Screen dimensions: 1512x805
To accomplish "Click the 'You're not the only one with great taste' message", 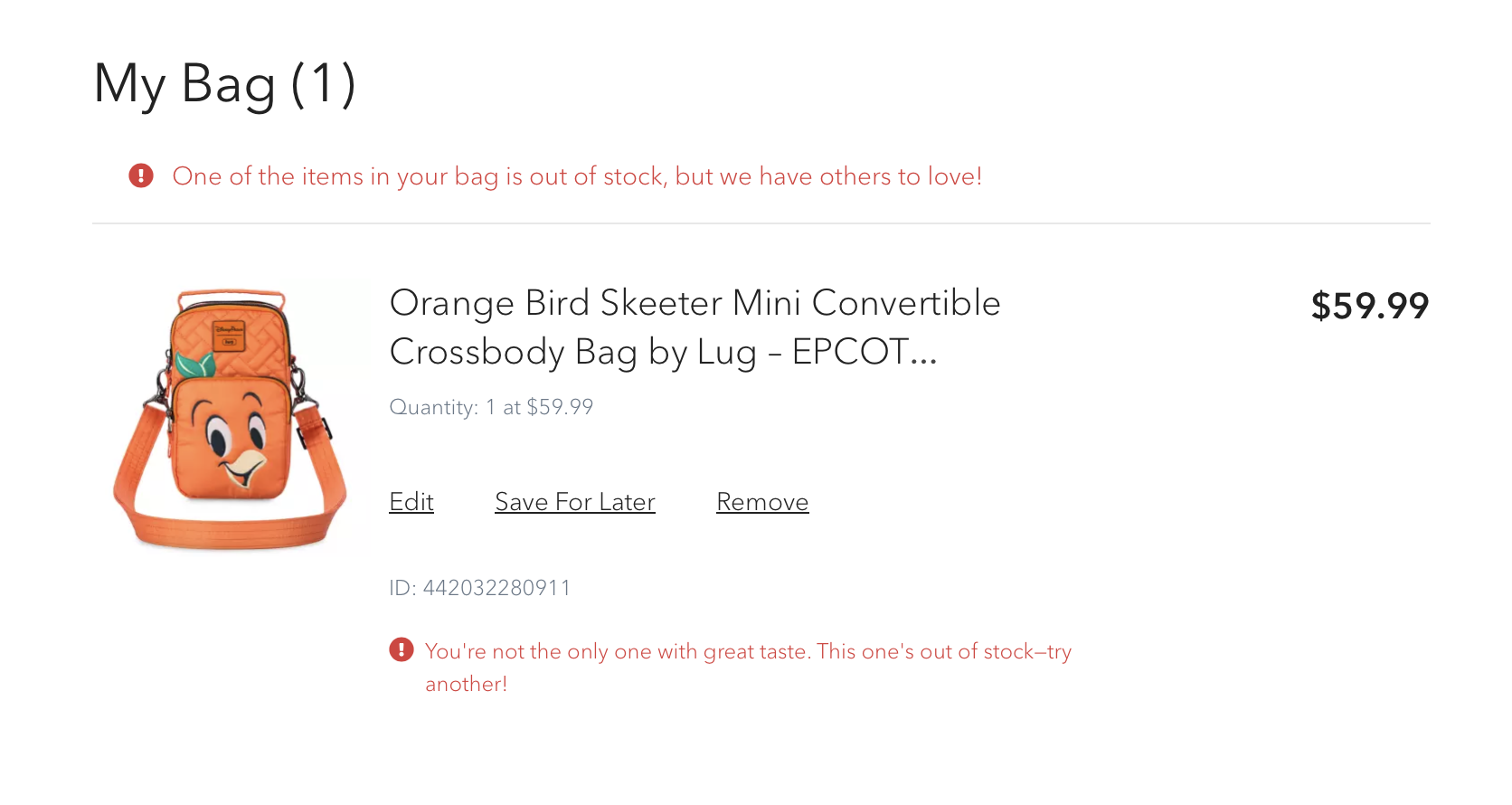I will click(x=747, y=651).
